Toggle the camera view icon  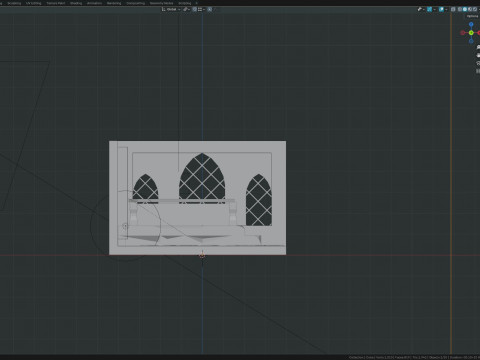coord(478,63)
